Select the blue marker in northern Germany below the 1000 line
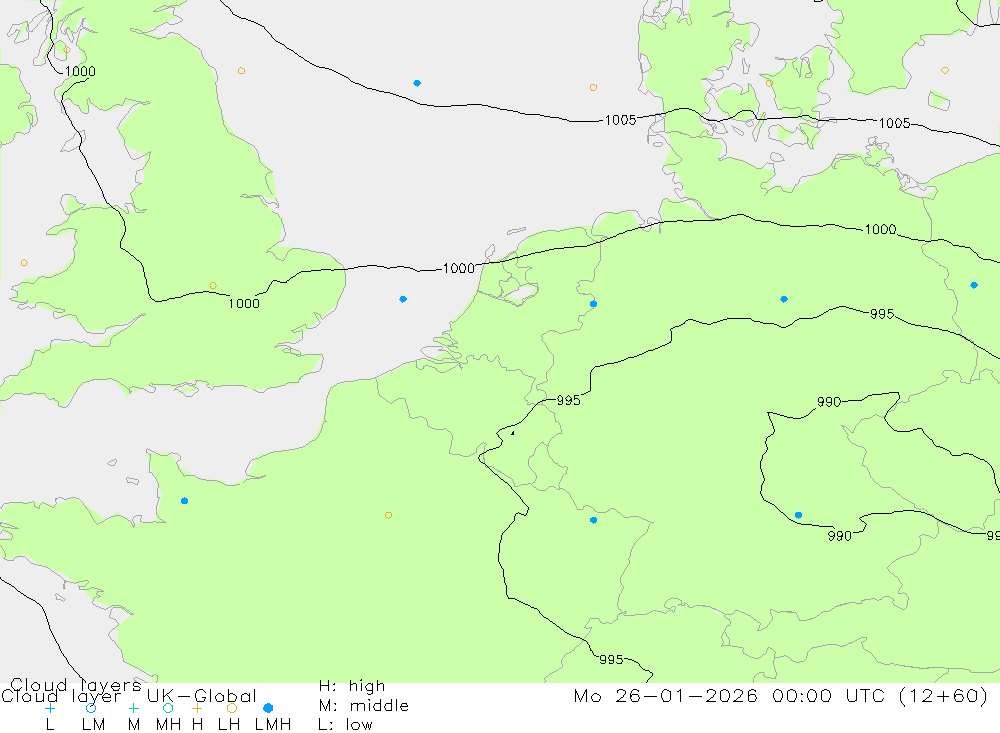This screenshot has height=733, width=1000. 784,299
